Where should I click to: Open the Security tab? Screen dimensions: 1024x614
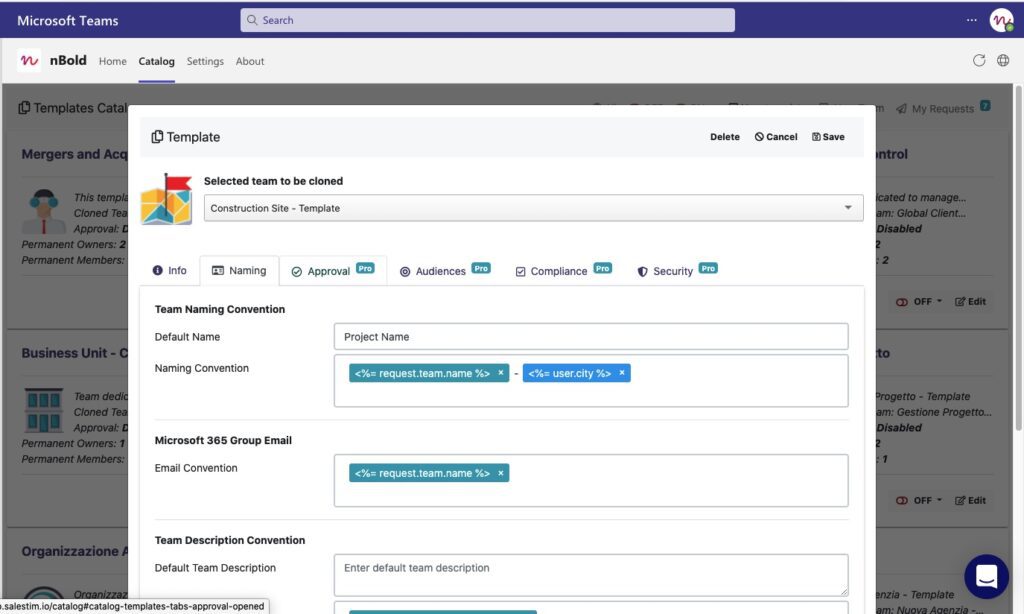[677, 270]
